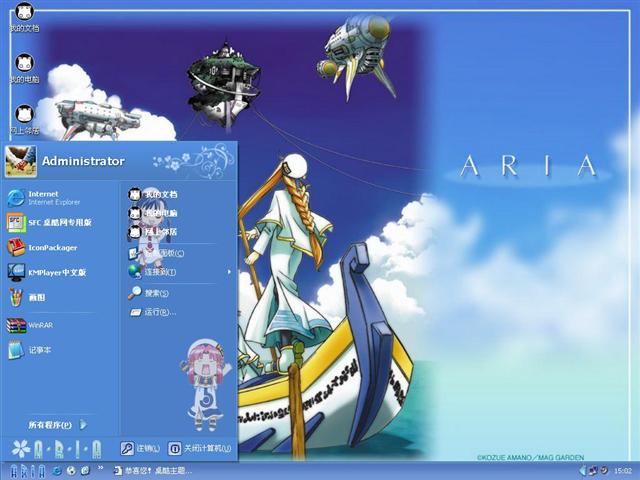This screenshot has width=640, height=480.
Task: Click the 注销(L) log off button
Action: [x=140, y=449]
